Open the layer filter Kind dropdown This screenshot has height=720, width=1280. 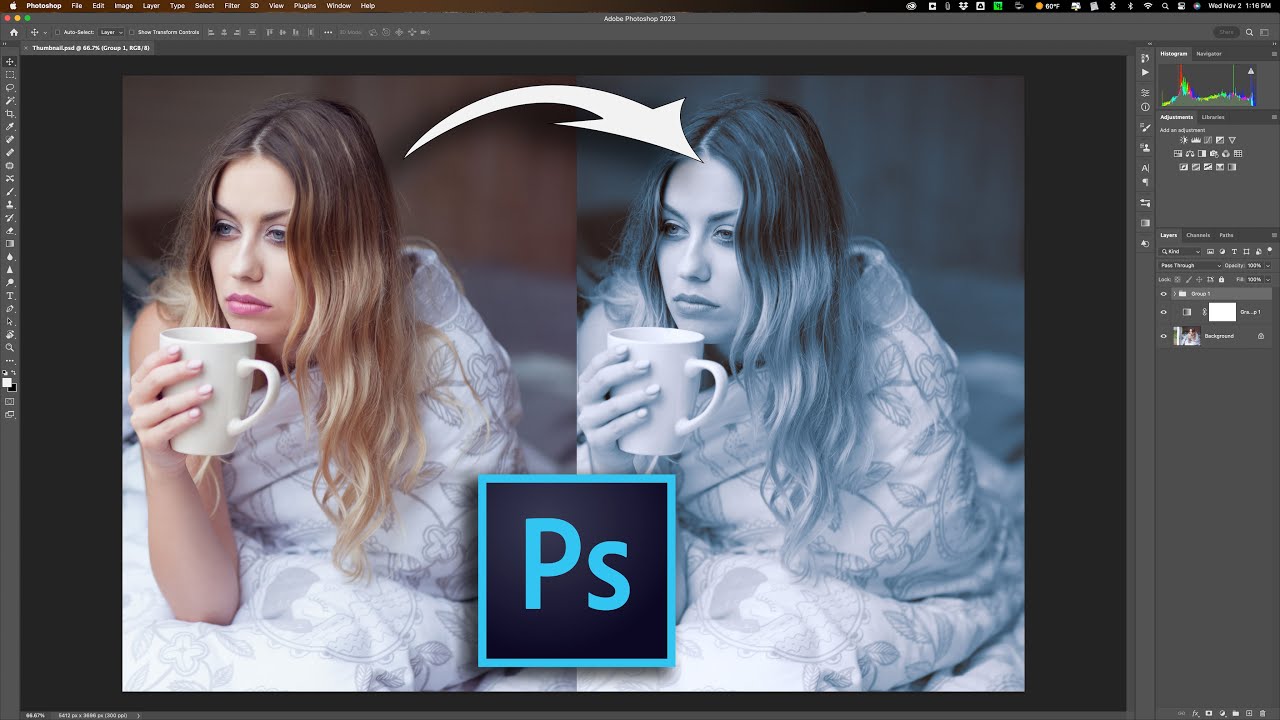pyautogui.click(x=1179, y=251)
